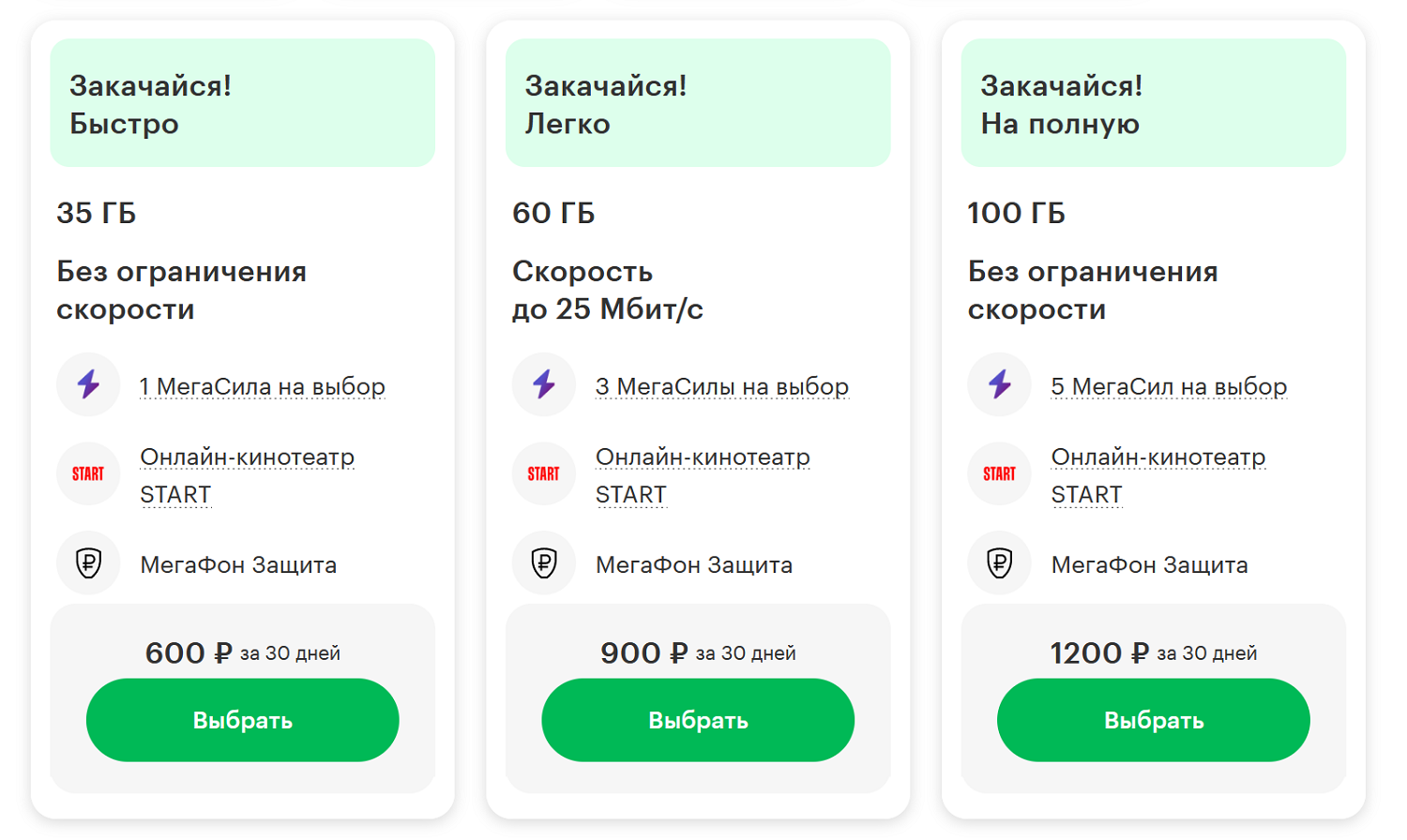Open the '5 МегаСил на выбор' link
Viewport: 1407px width, 840px height.
point(1169,386)
